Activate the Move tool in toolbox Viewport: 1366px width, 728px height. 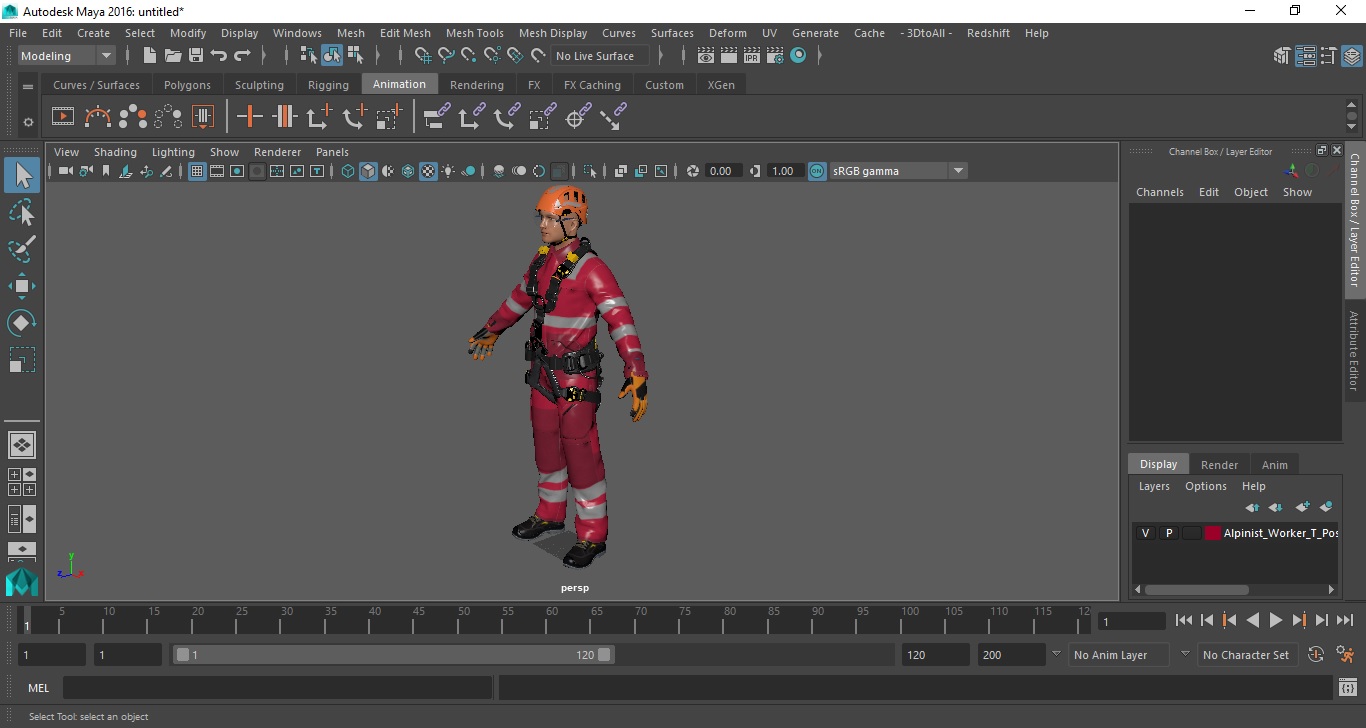point(22,286)
